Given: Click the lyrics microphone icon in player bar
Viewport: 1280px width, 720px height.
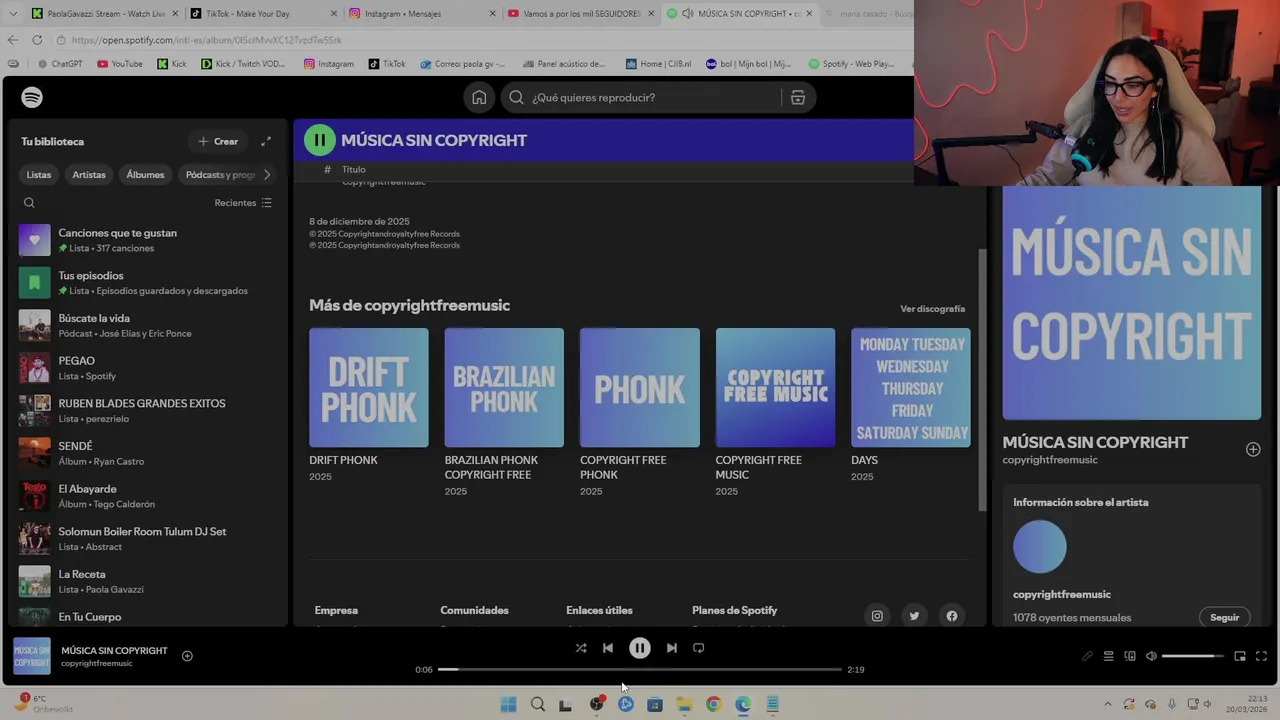Looking at the screenshot, I should (x=1087, y=656).
